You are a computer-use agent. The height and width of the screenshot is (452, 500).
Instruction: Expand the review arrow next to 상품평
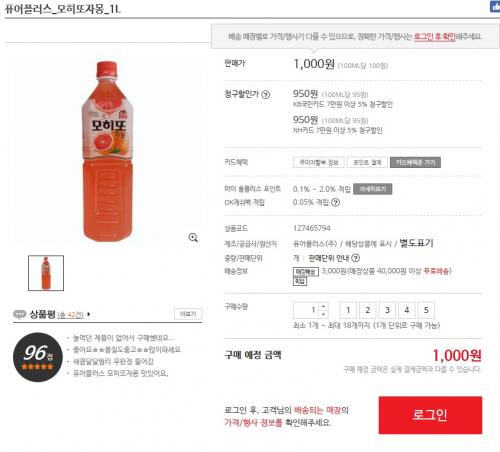[x=88, y=314]
